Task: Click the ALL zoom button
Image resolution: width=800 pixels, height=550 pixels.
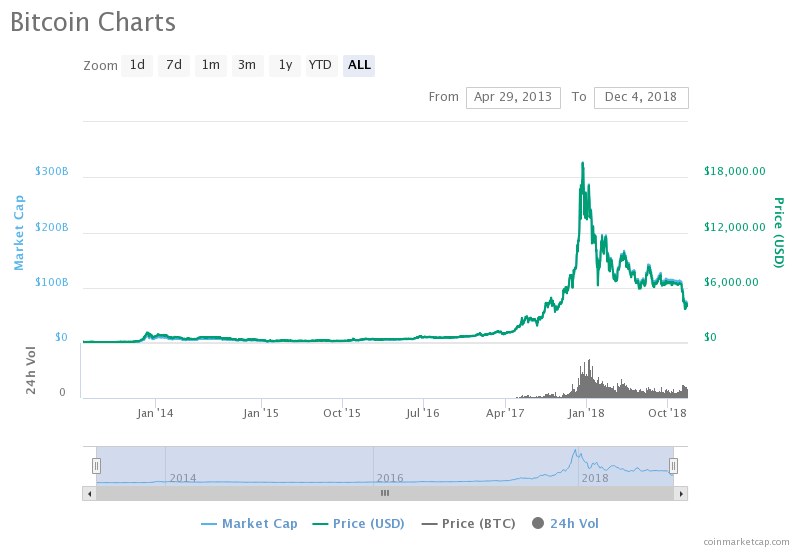Action: click(359, 65)
